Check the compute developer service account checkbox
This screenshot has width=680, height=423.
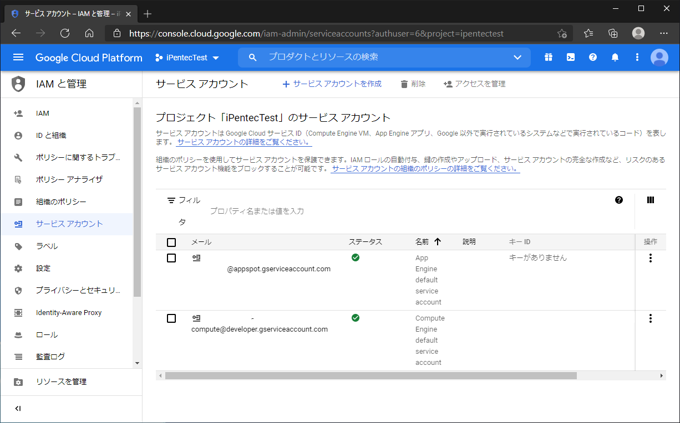point(171,318)
